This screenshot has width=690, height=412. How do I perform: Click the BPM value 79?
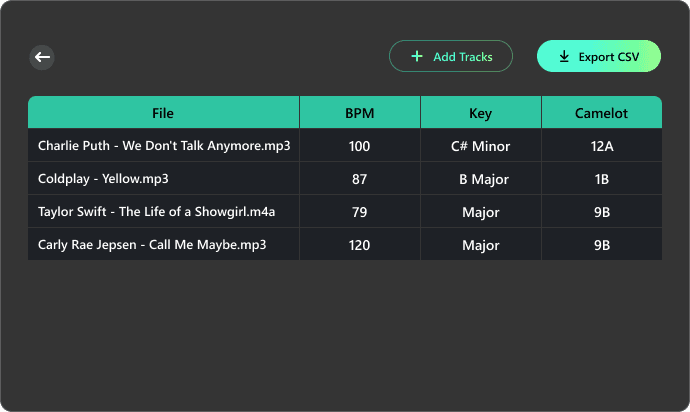pos(360,212)
